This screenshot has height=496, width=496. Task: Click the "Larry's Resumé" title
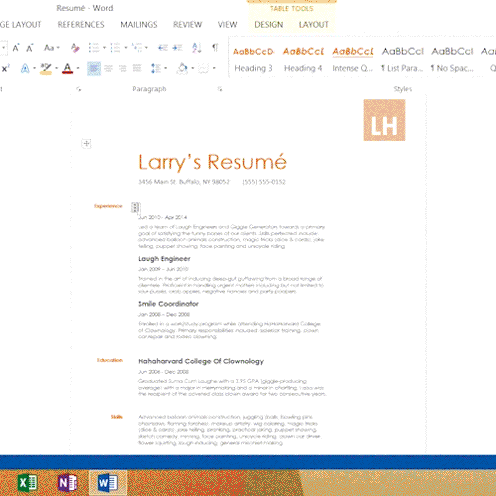(212, 162)
